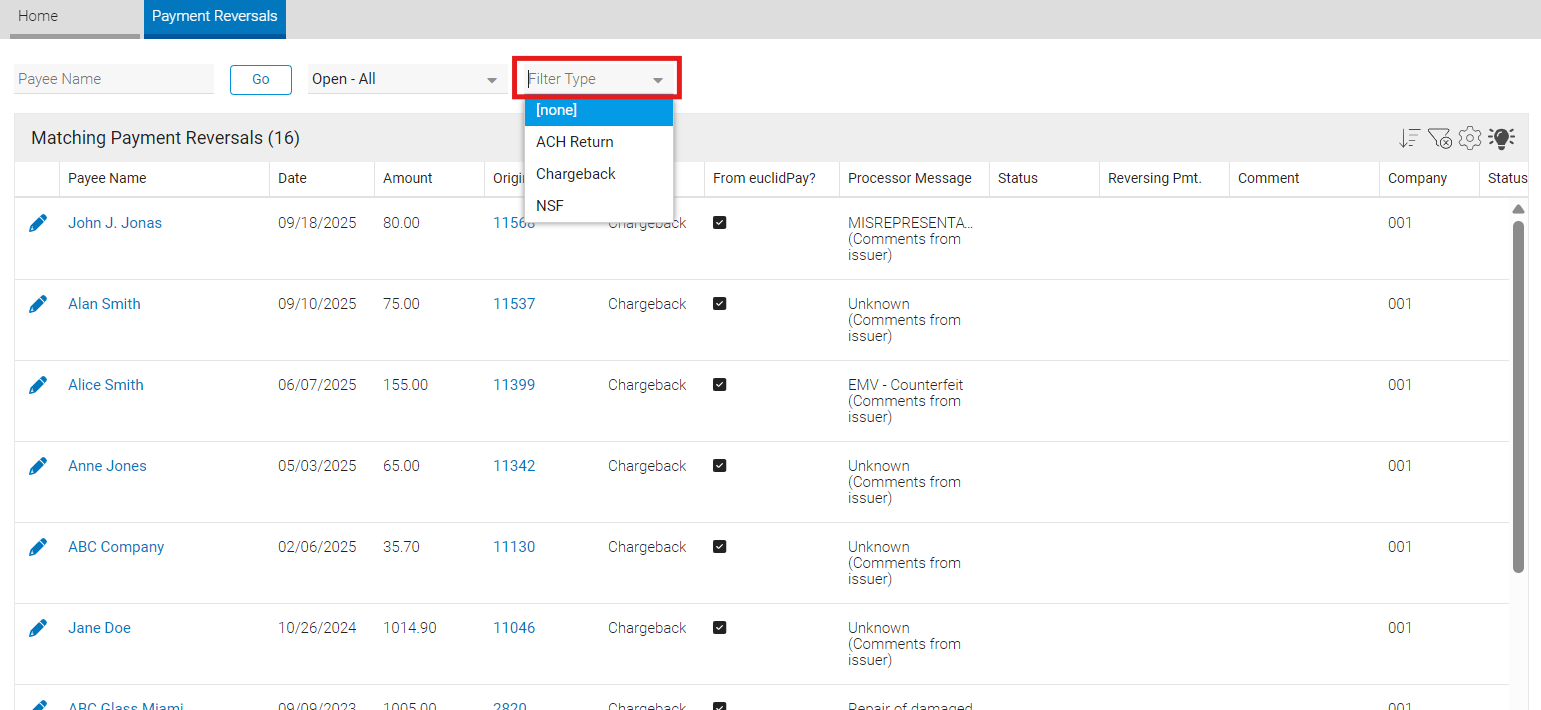Image resolution: width=1541 pixels, height=710 pixels.
Task: Select Chargeback filter option
Action: (599, 174)
